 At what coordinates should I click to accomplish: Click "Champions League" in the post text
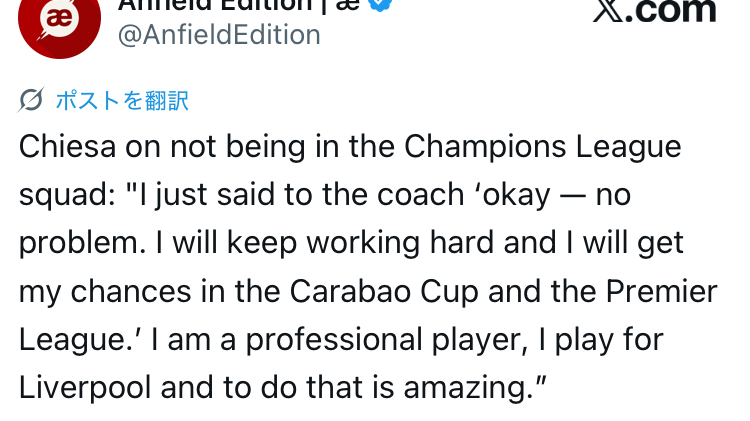[x=542, y=146]
